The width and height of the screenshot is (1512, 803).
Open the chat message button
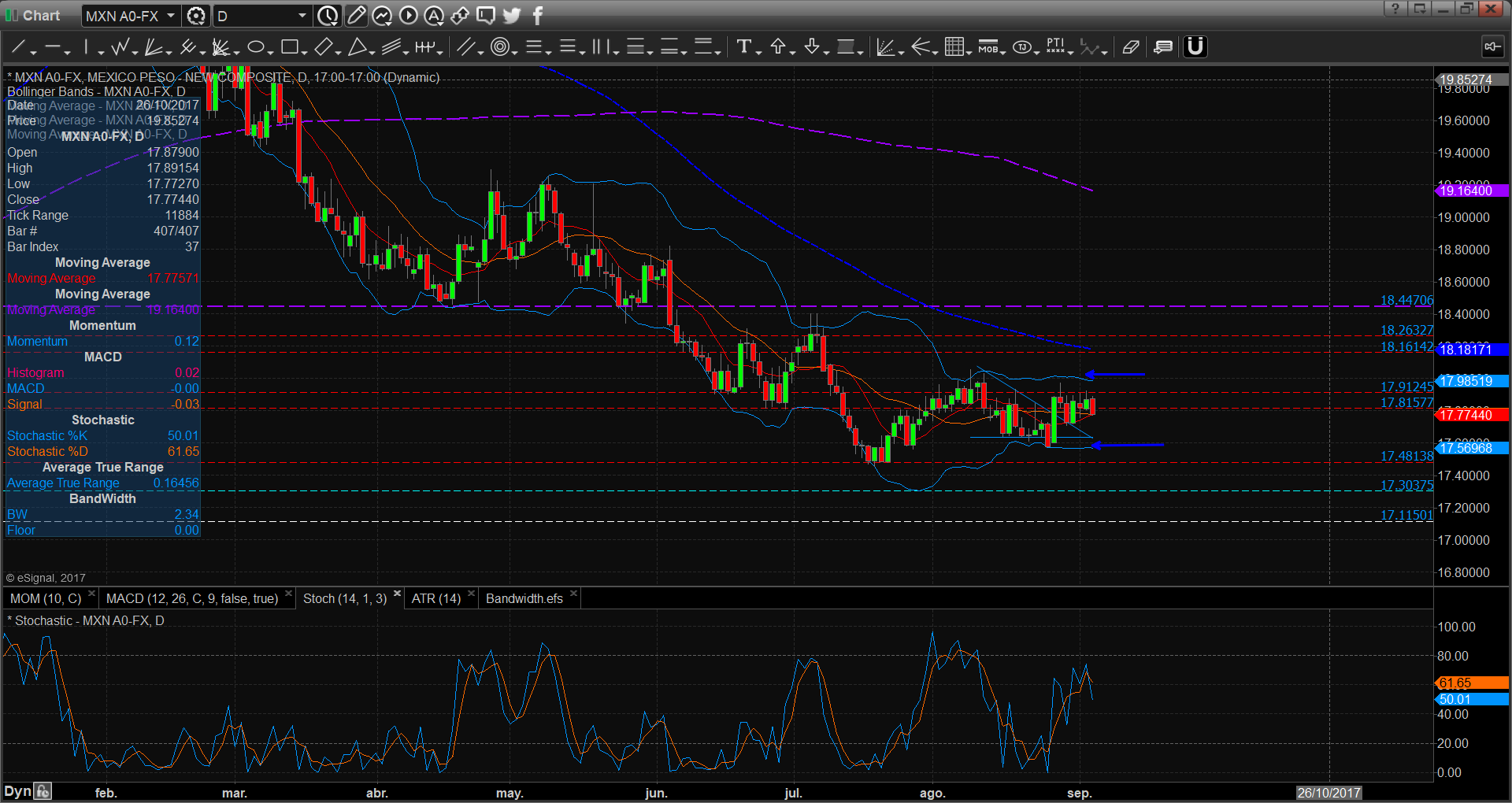486,15
